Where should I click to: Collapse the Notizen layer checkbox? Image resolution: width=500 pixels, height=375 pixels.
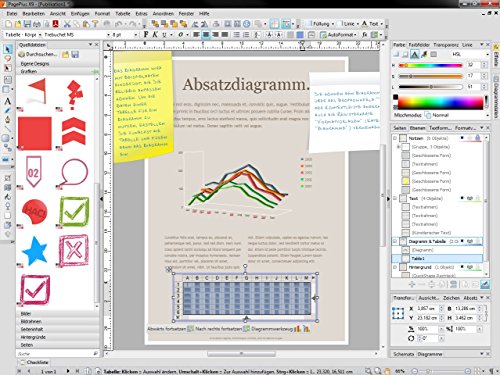coord(395,138)
